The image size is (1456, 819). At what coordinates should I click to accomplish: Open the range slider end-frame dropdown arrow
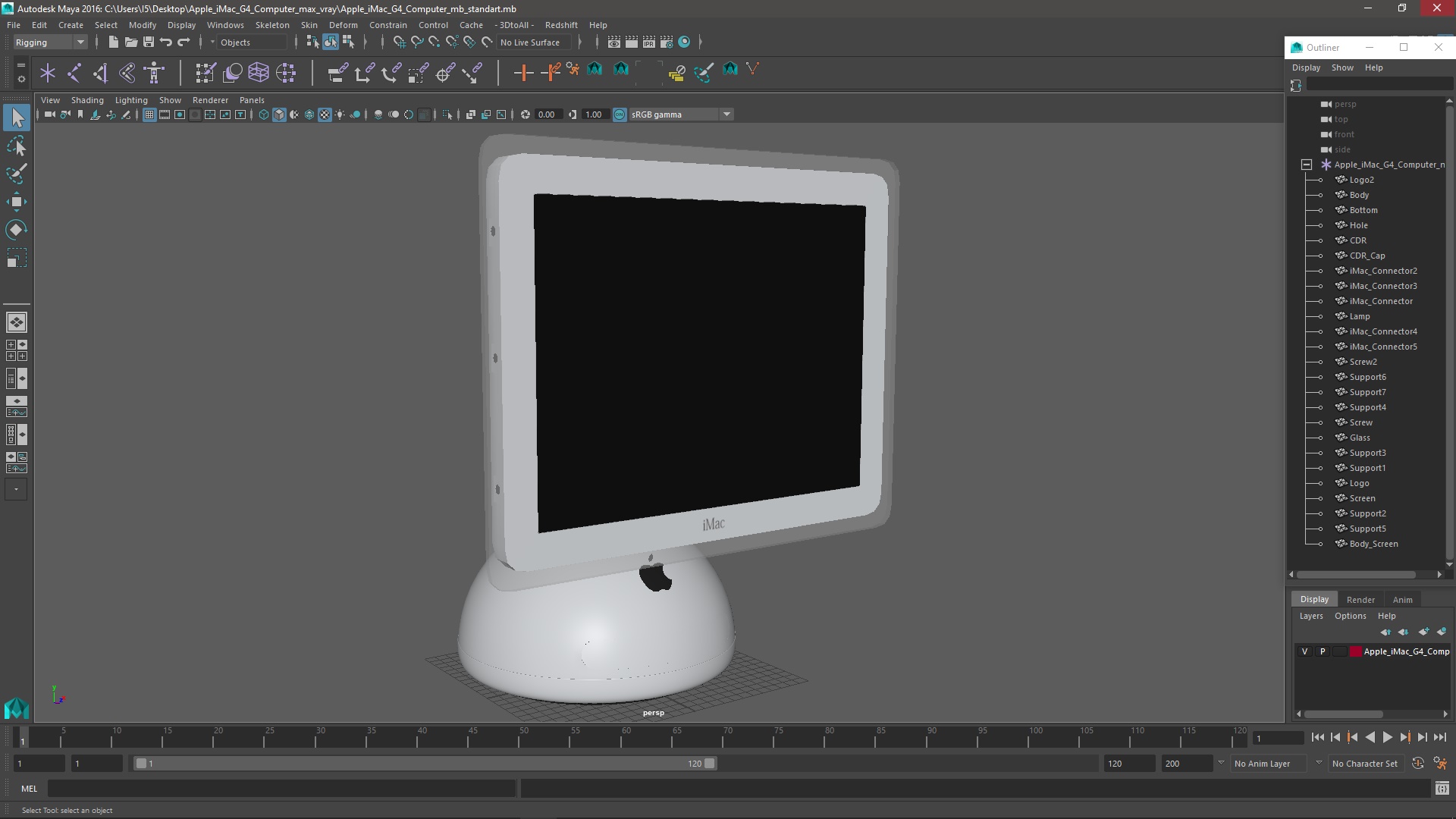(1221, 763)
